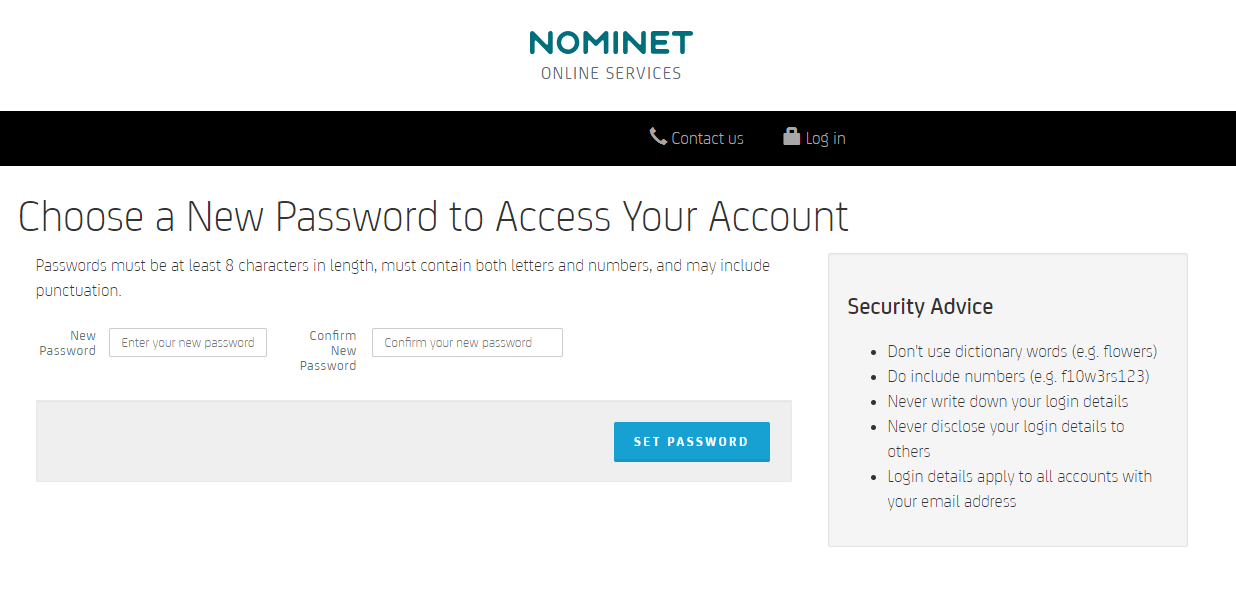Click the 'Confirm New Password' field label
The image size is (1236, 592).
click(x=329, y=350)
